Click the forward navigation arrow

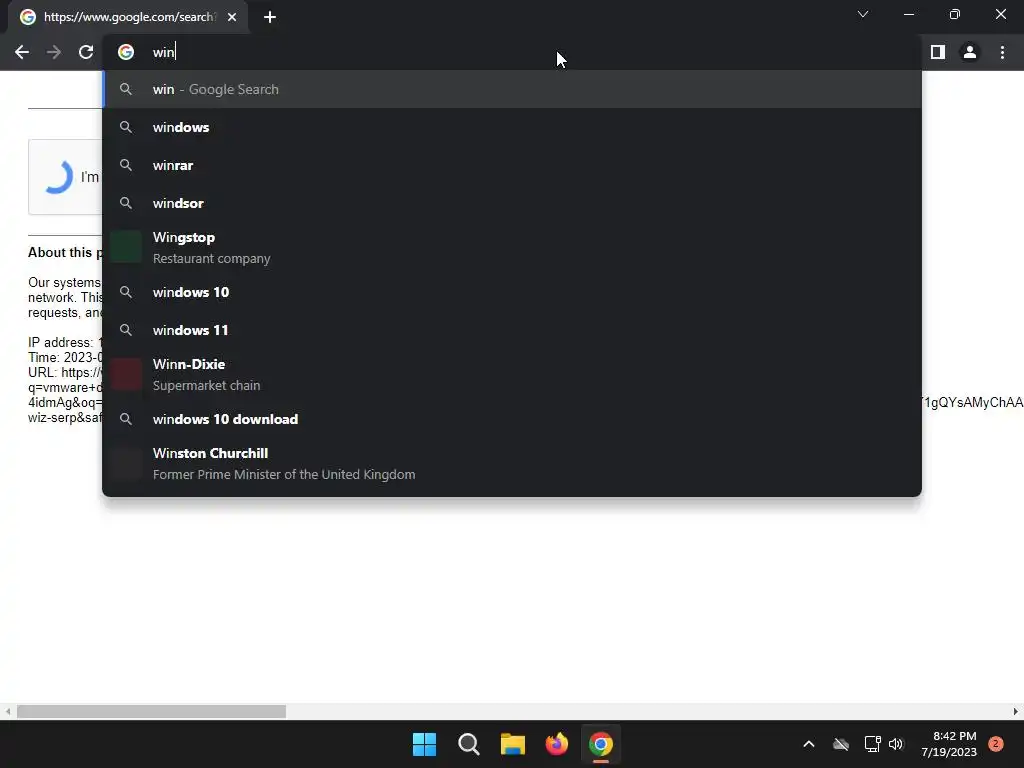pos(54,52)
